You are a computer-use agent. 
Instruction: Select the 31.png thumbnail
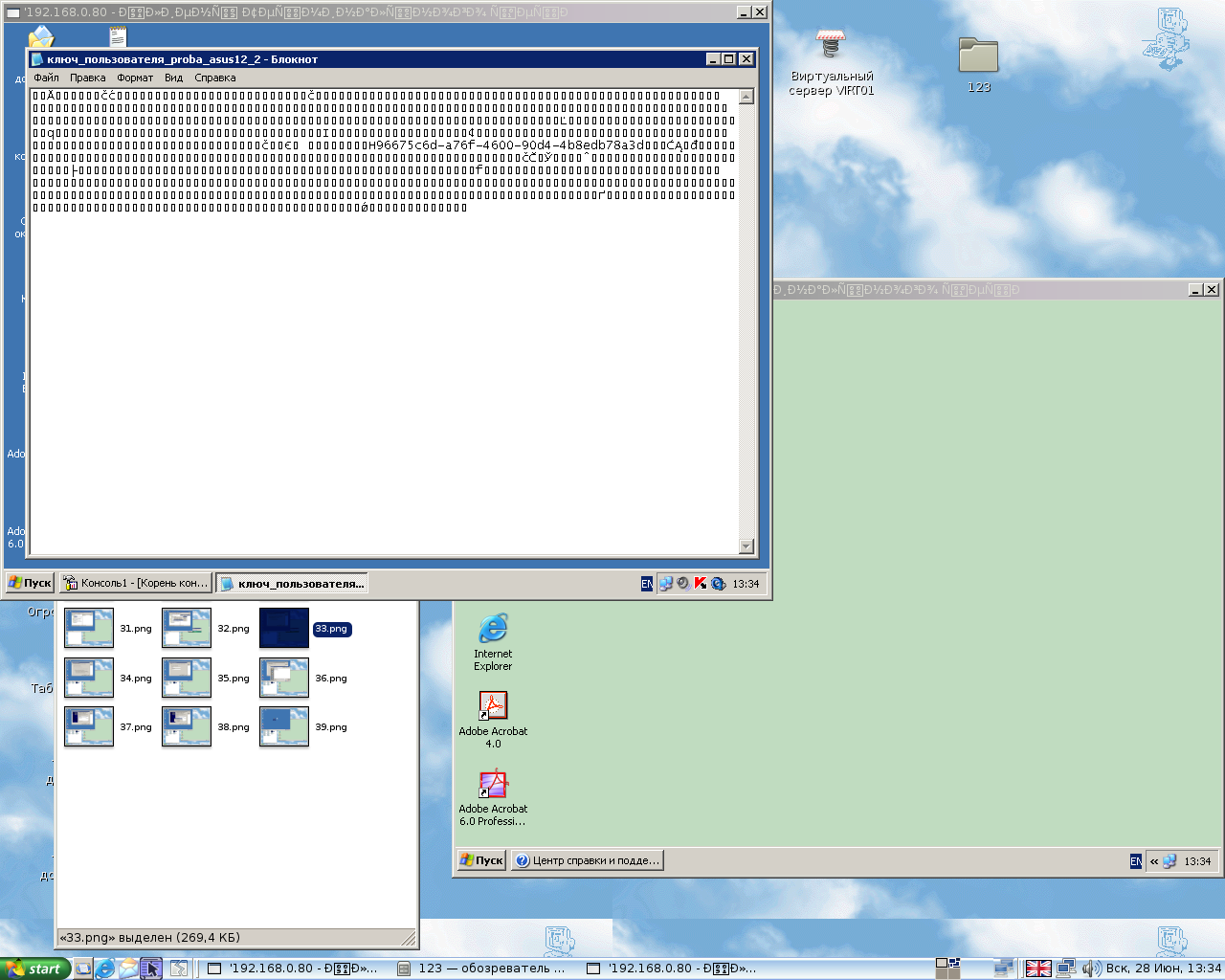click(89, 628)
